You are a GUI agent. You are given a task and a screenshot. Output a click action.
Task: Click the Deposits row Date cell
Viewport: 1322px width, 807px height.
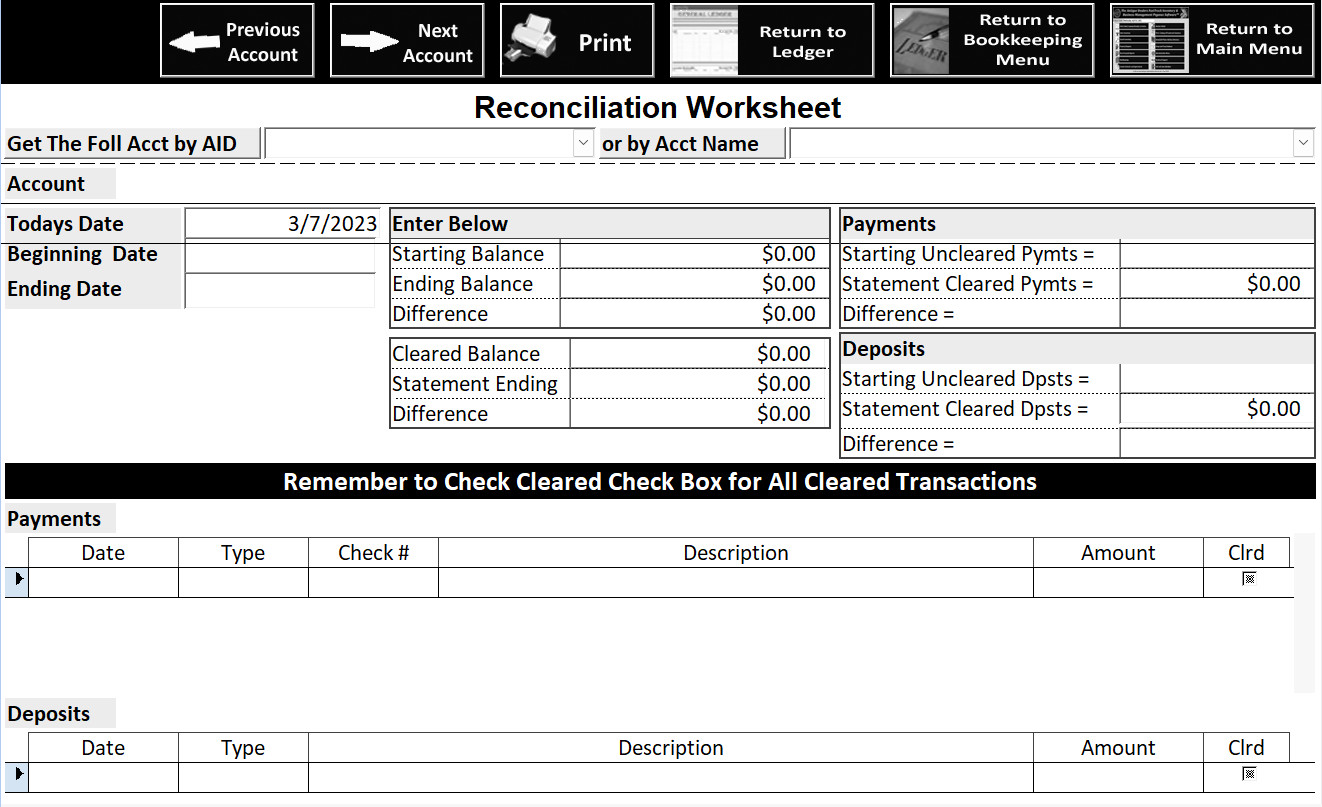coord(104,777)
